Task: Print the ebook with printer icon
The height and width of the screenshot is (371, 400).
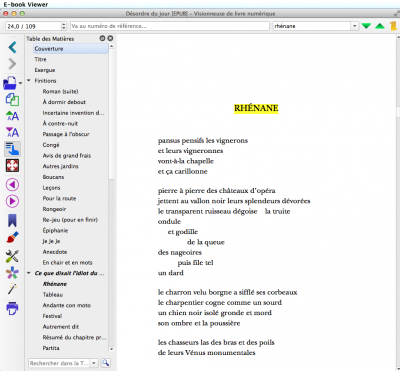Action: 12,308
